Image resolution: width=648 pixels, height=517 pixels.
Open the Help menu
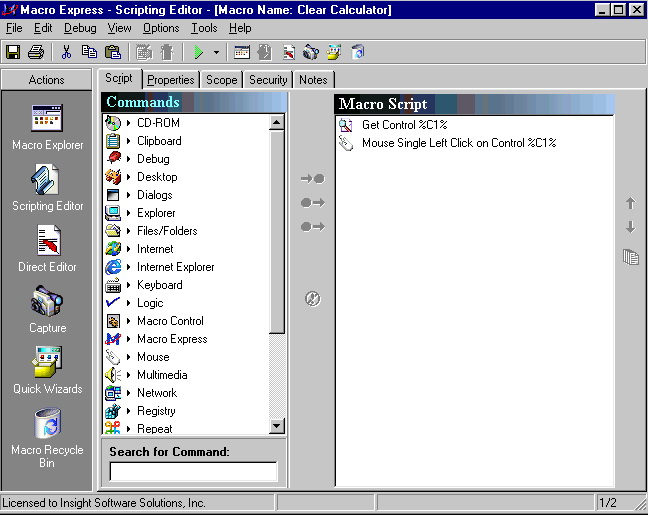(x=240, y=28)
